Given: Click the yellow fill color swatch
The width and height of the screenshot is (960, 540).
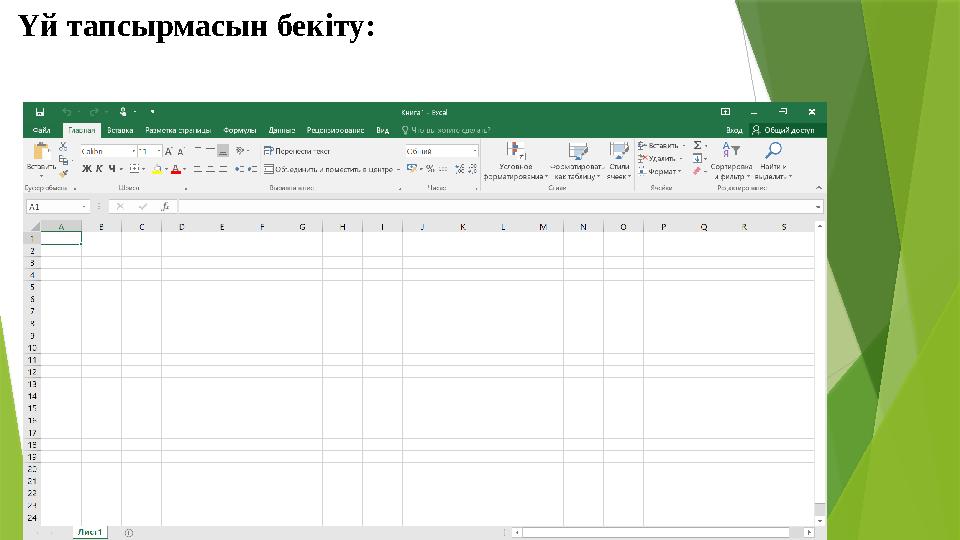Looking at the screenshot, I should tap(157, 169).
